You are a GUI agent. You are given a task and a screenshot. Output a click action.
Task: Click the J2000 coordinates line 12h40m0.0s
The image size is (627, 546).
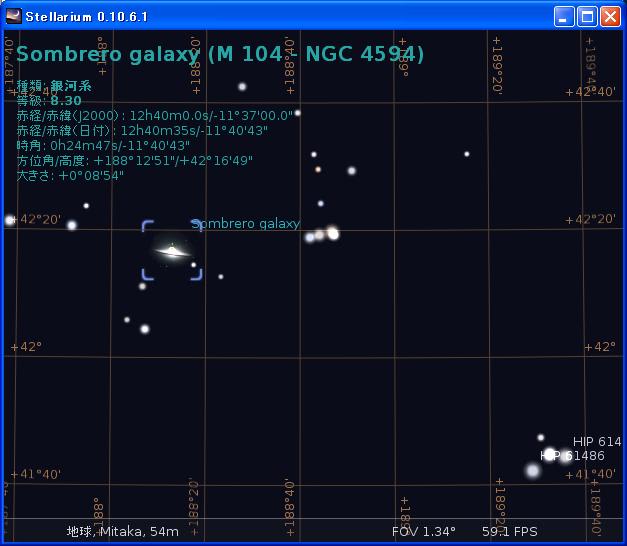coord(155,116)
